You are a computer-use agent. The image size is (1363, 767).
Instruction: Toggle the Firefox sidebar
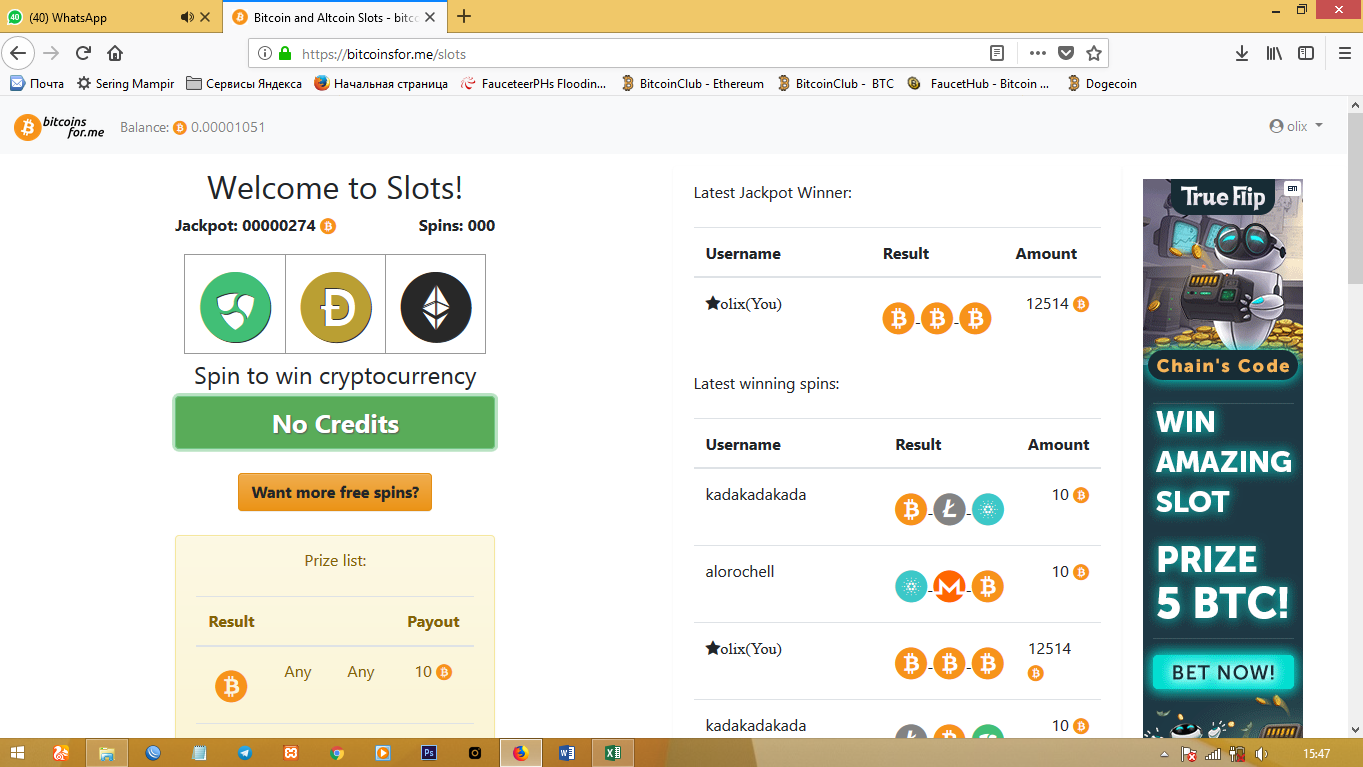tap(1306, 53)
